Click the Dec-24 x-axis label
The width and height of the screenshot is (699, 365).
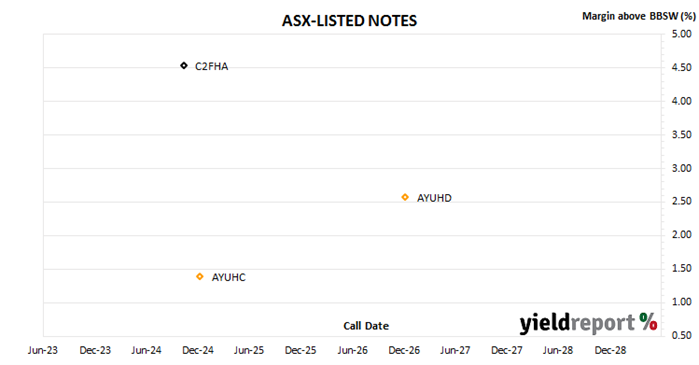(x=197, y=350)
